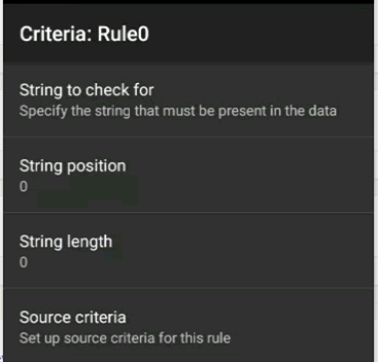Image resolution: width=378 pixels, height=362 pixels.
Task: Click the word 'Rule0' in the header
Action: click(x=123, y=34)
